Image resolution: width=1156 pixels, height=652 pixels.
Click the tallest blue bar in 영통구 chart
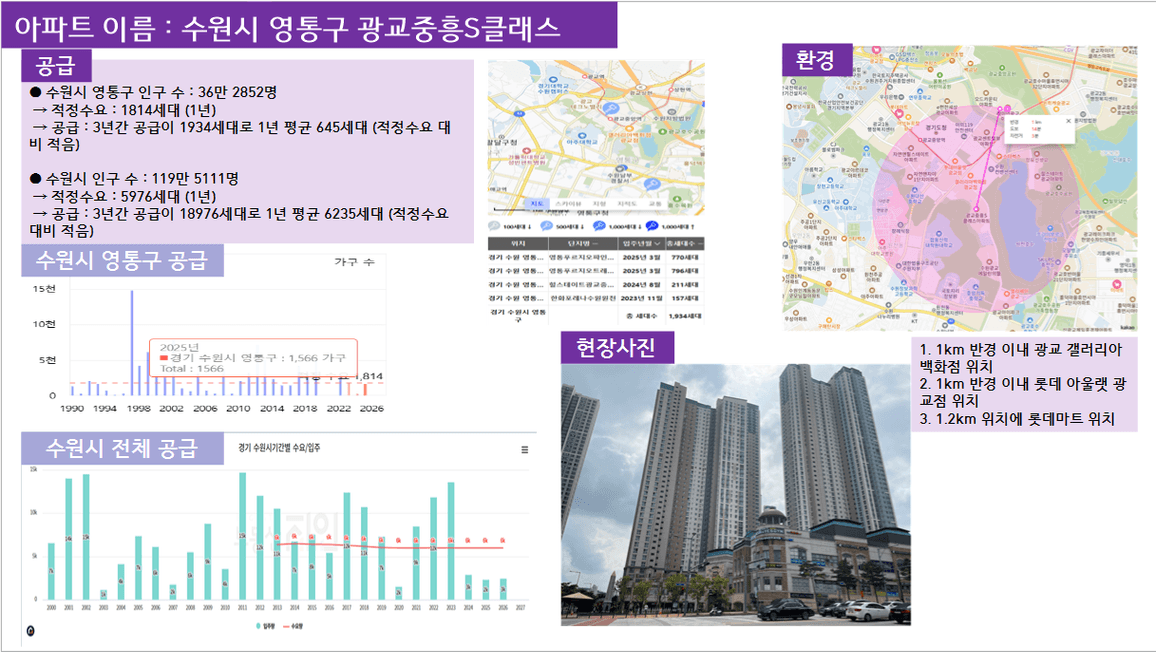tap(132, 342)
